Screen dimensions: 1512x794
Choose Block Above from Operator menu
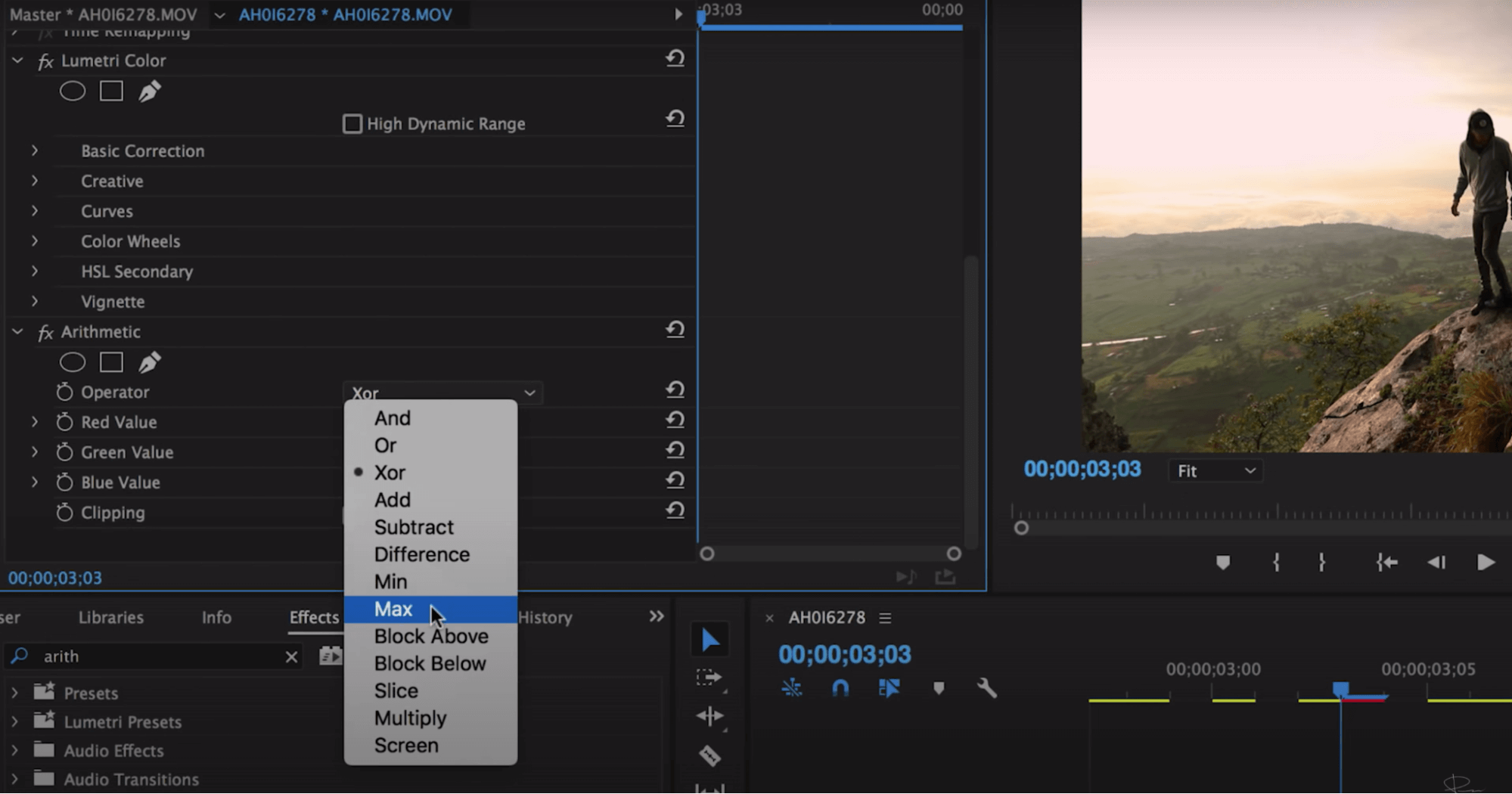pyautogui.click(x=430, y=637)
